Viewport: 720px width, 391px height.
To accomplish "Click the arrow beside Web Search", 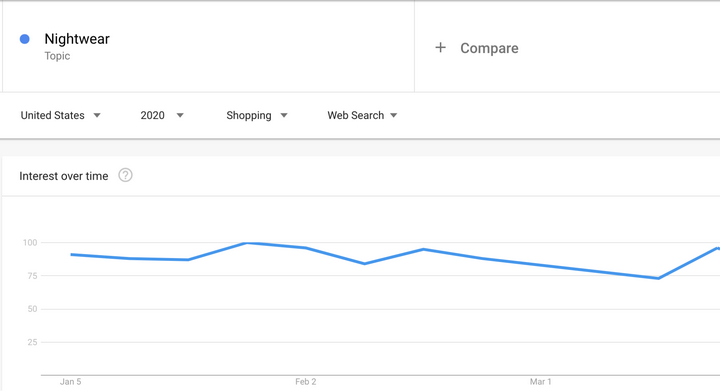I will [x=394, y=116].
